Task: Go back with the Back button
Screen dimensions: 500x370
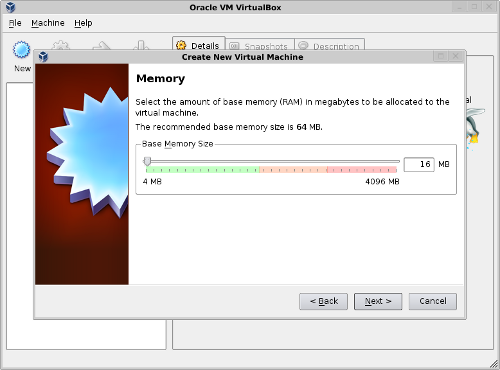Action: pyautogui.click(x=323, y=301)
